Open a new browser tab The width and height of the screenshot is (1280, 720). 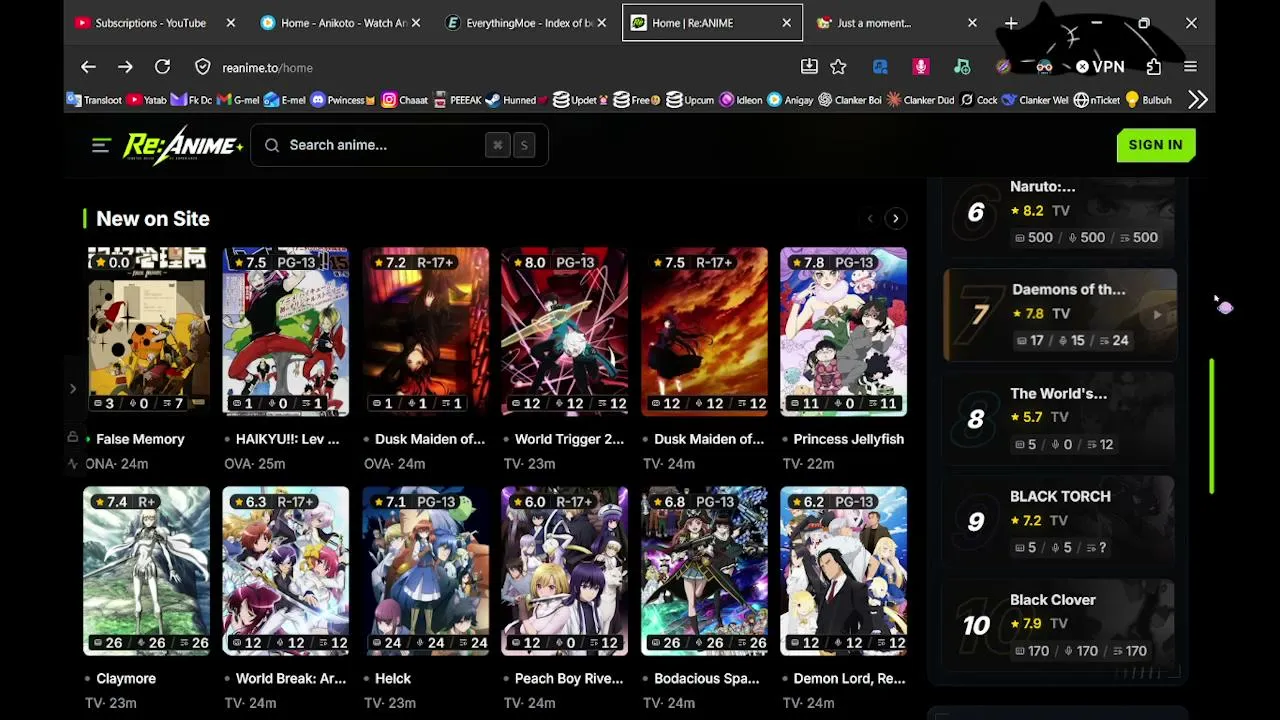coord(1011,23)
